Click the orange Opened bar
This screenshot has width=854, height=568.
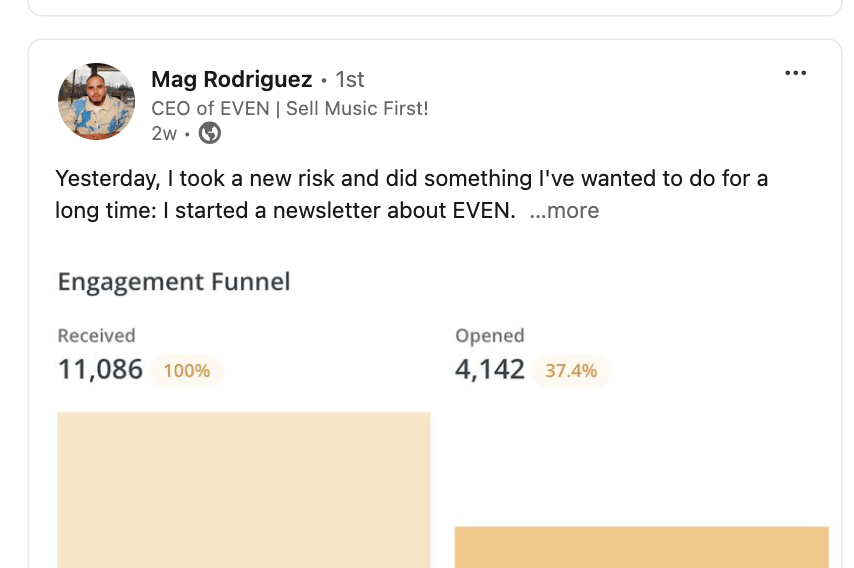(x=641, y=547)
